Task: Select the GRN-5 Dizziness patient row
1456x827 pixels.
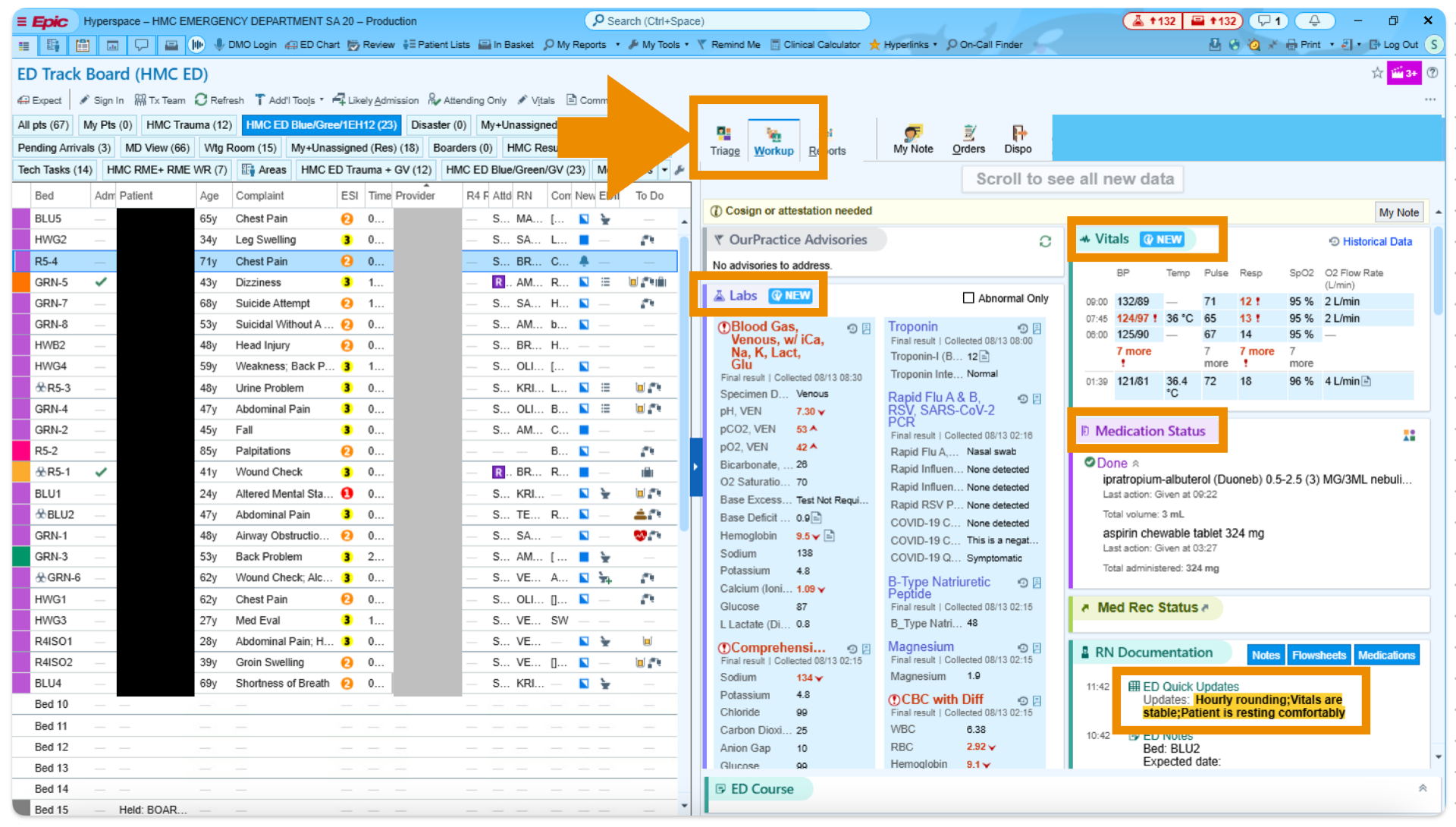Action: click(x=345, y=282)
